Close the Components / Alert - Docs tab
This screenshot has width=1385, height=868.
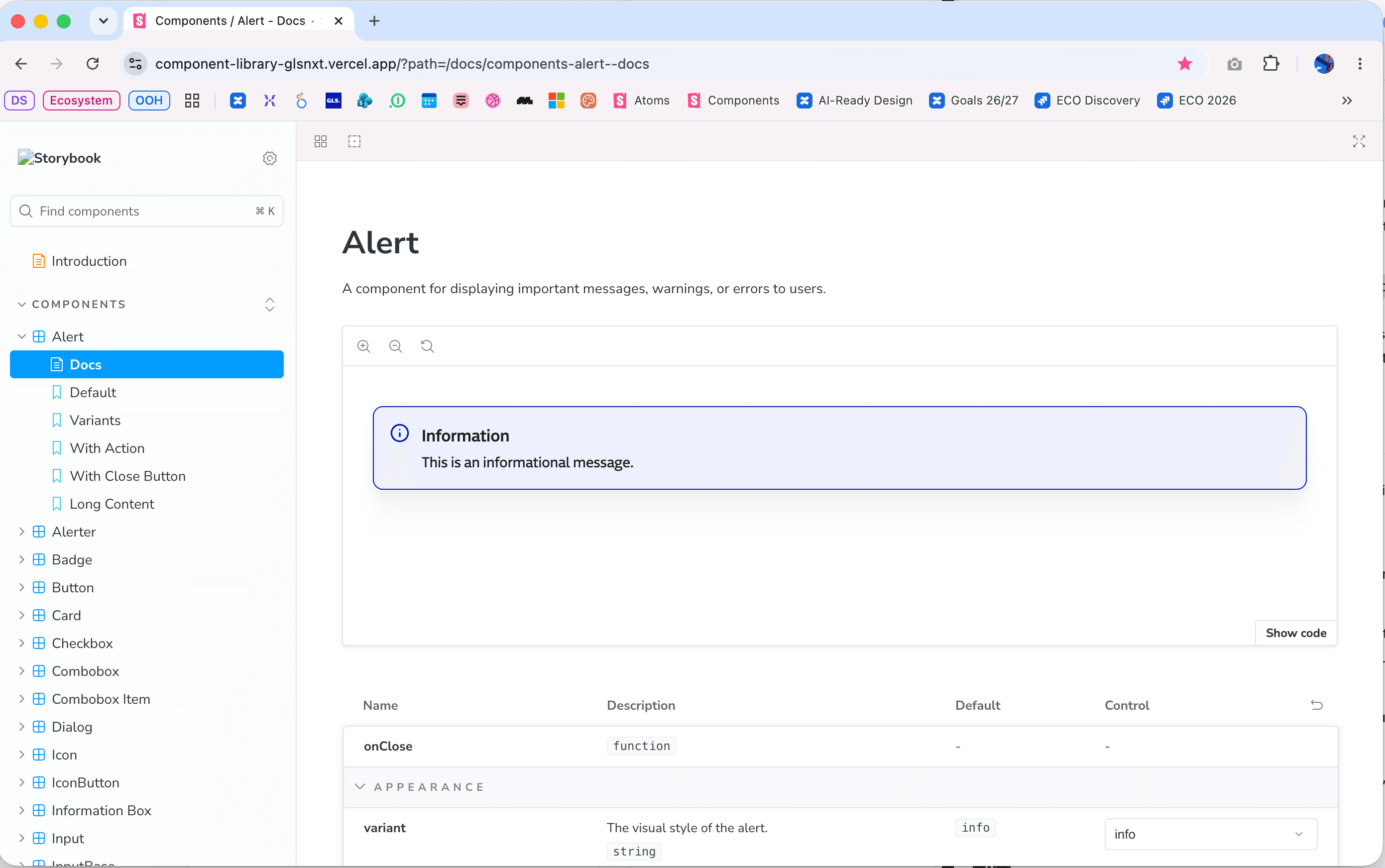tap(338, 21)
